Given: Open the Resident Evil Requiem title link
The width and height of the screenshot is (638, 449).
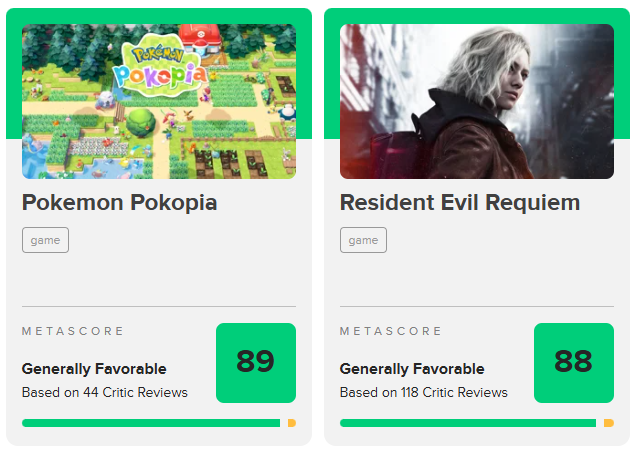Looking at the screenshot, I should 459,203.
